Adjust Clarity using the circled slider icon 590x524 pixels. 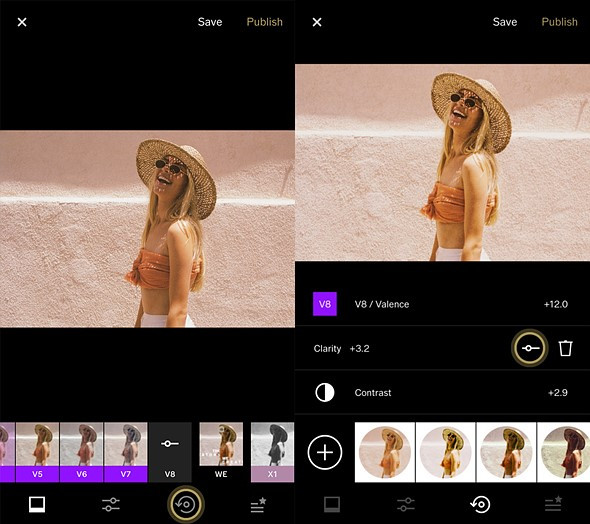(529, 348)
